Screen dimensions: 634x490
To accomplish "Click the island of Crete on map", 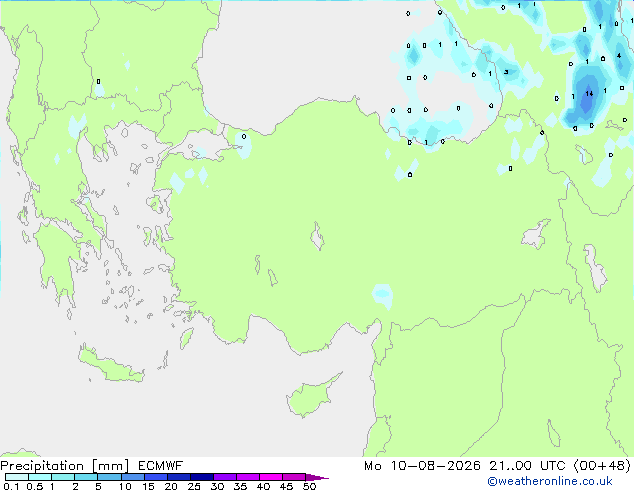I will tap(111, 366).
